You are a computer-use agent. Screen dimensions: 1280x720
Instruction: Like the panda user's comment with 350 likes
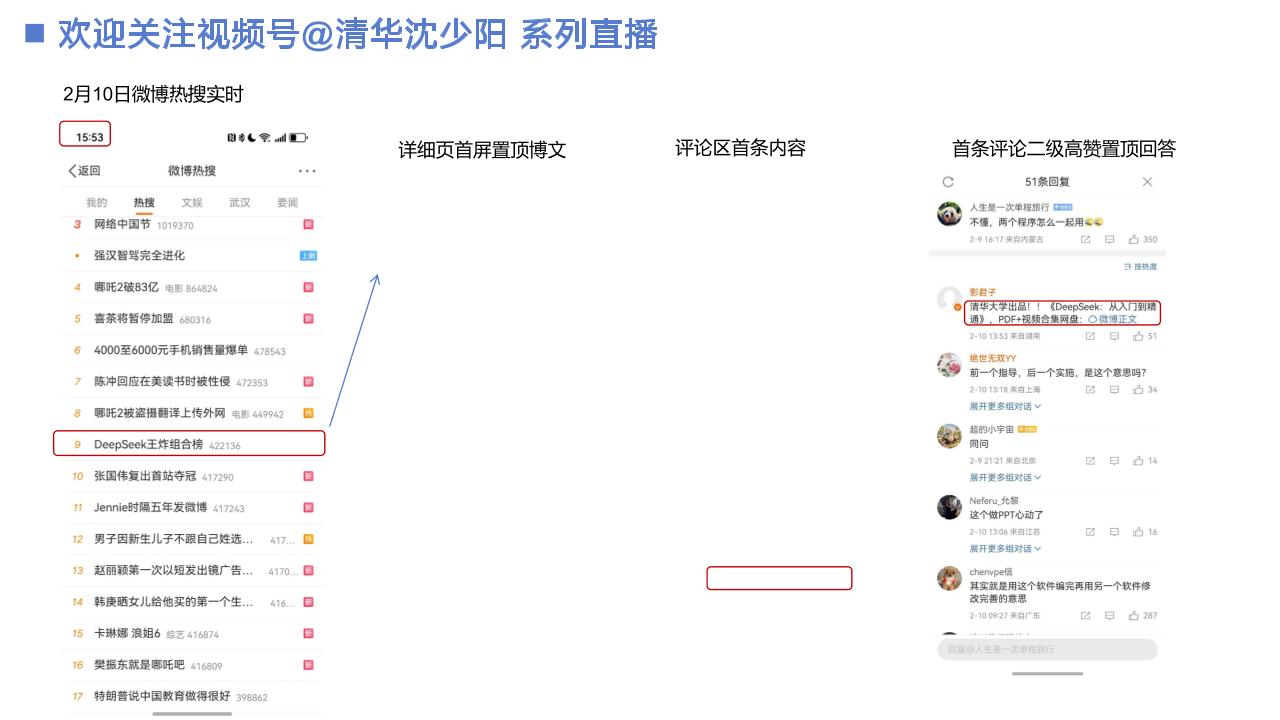coord(1135,240)
